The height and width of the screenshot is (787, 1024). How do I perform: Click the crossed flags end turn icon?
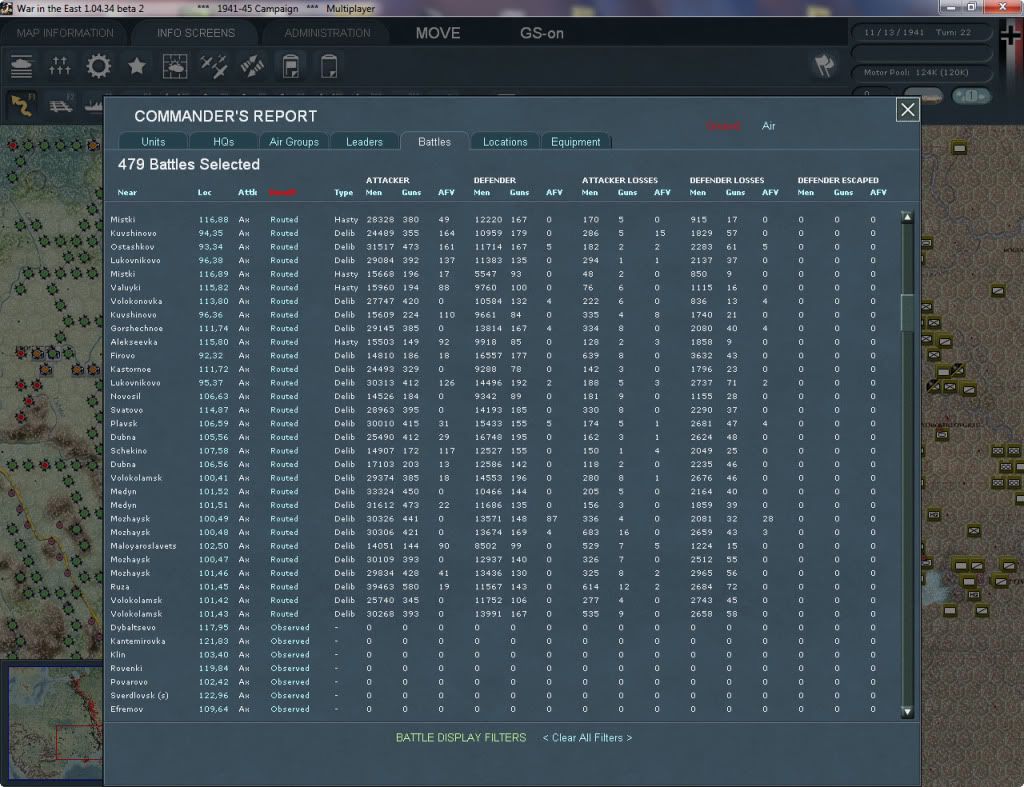(x=825, y=66)
